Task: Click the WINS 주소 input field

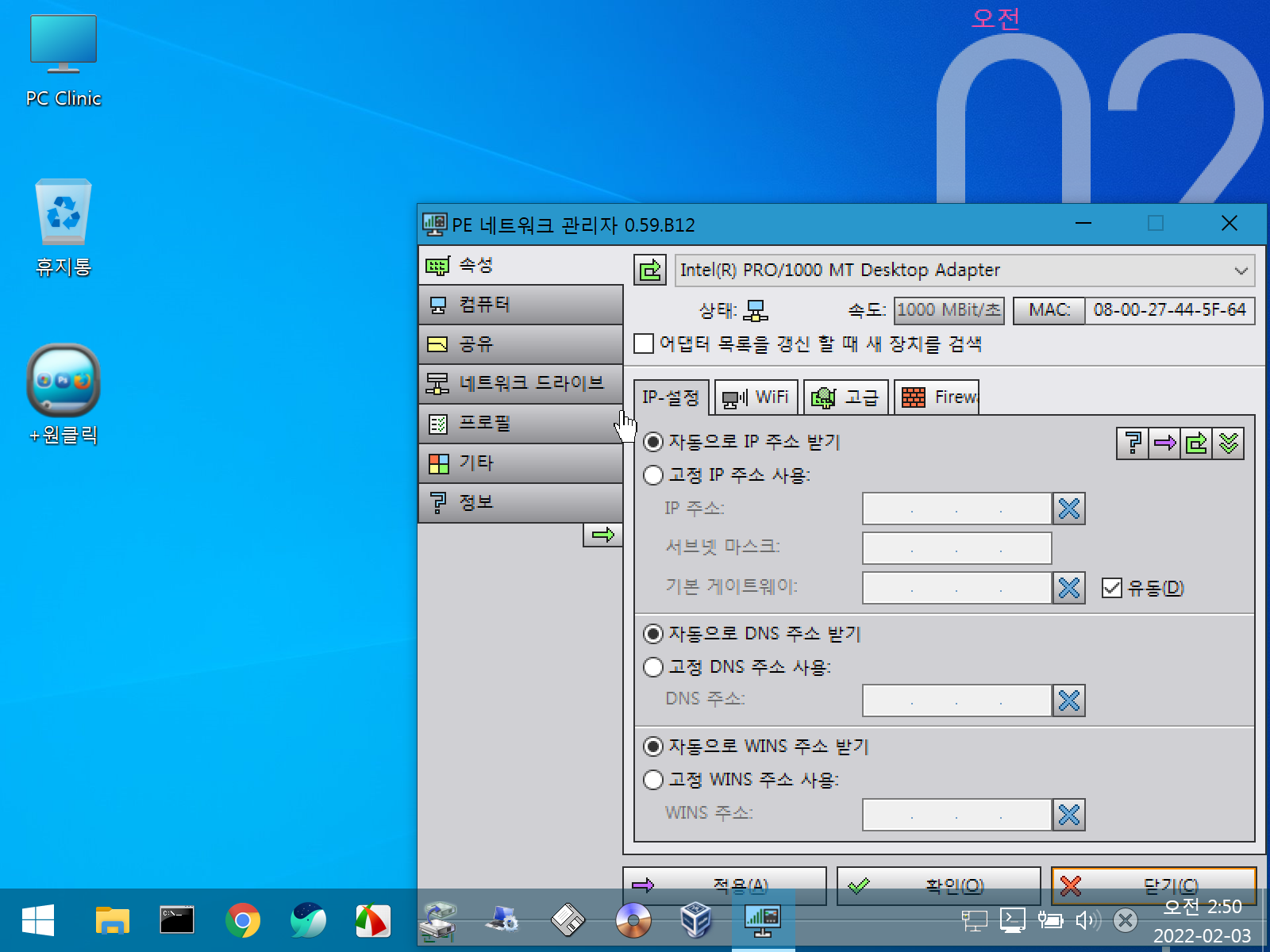Action: click(x=957, y=815)
